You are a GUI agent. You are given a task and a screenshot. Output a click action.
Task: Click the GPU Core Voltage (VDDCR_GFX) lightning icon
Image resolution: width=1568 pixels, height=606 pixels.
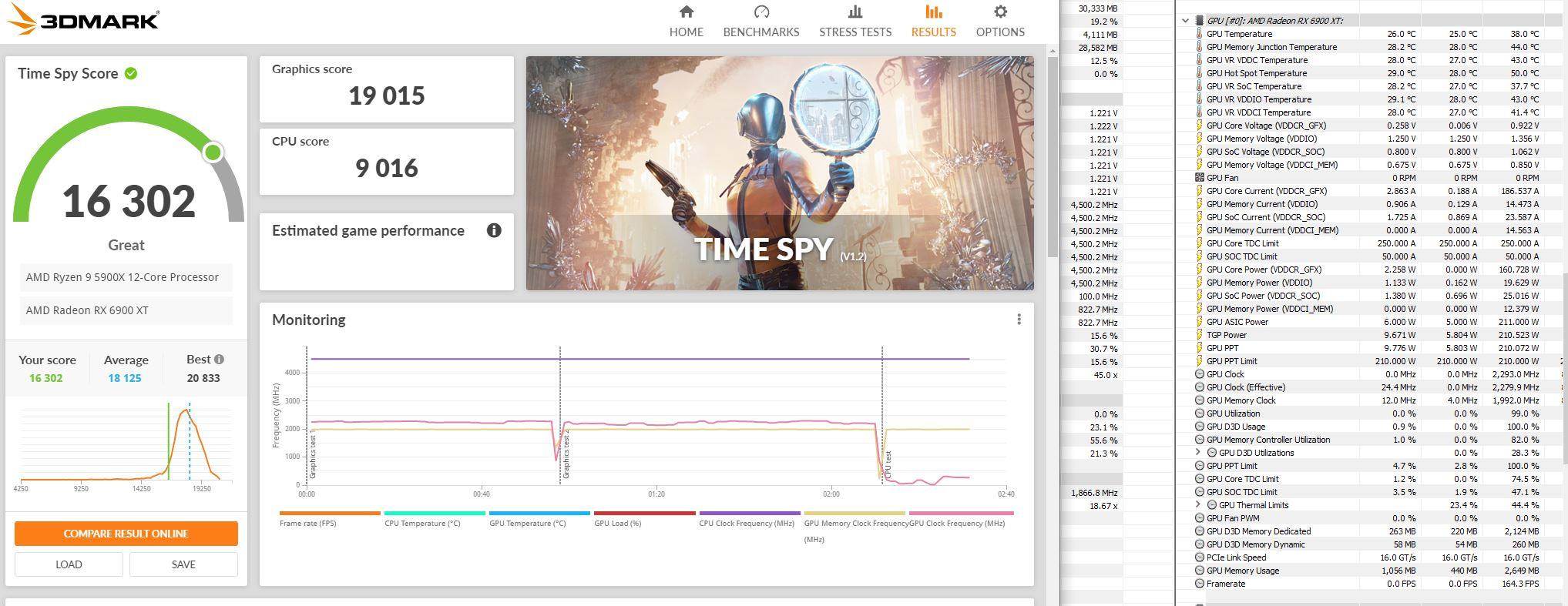coord(1199,126)
